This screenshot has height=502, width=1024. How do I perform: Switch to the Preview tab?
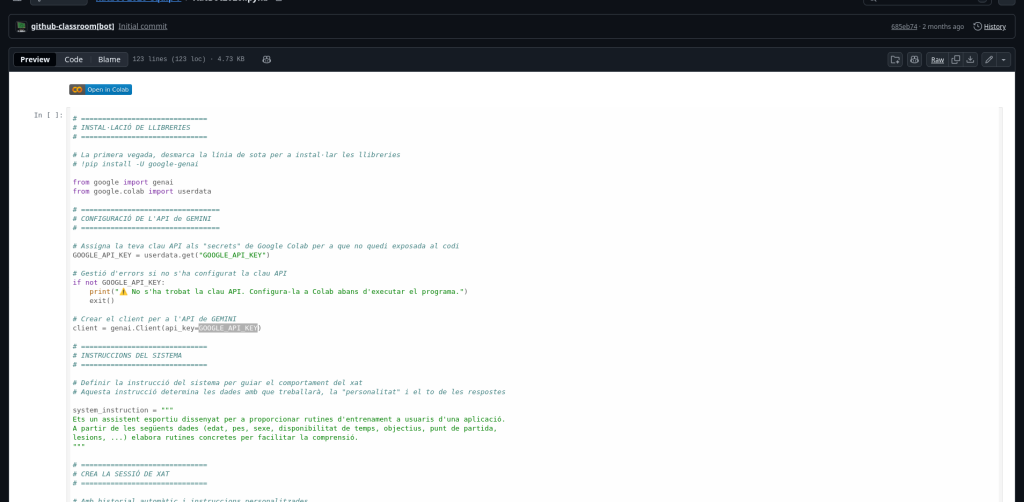tap(35, 60)
